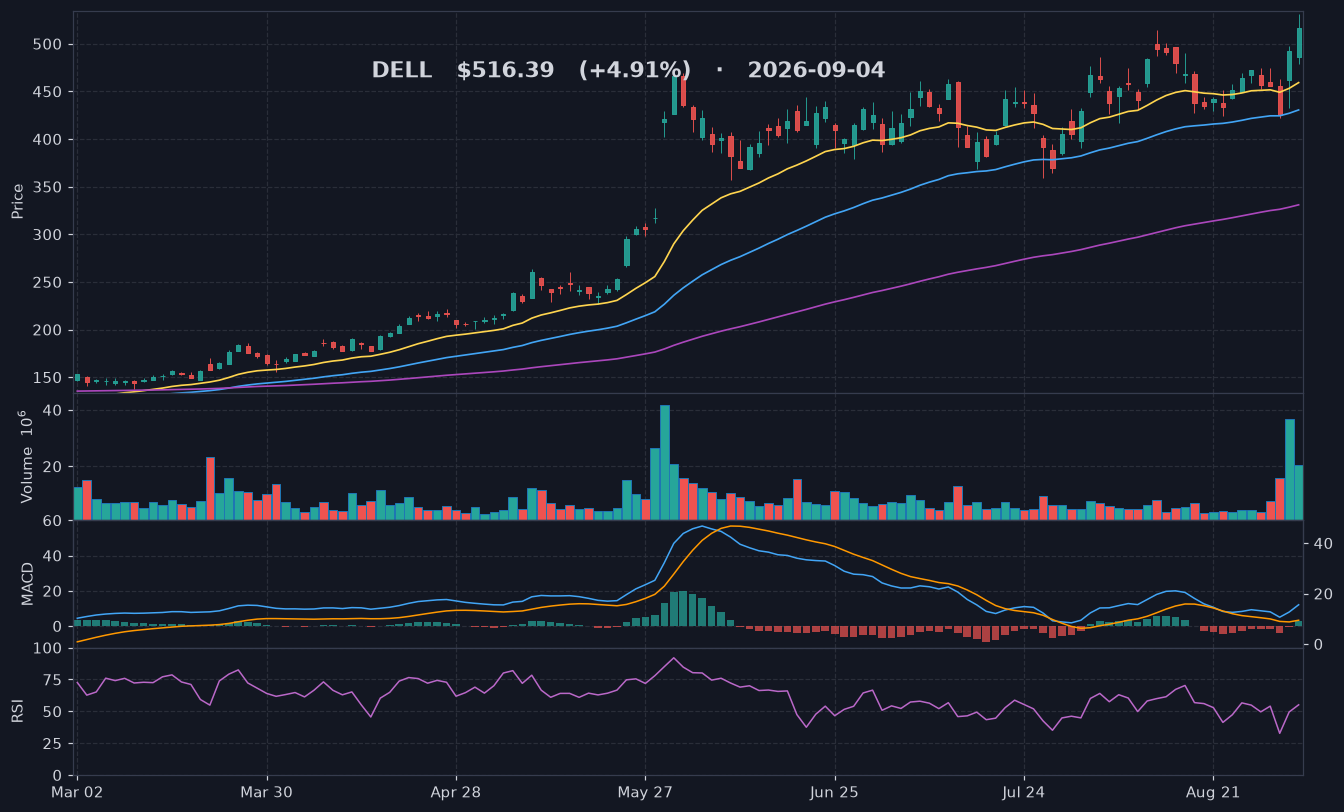
Task: Click the 300 price tick label
Action: coord(49,235)
